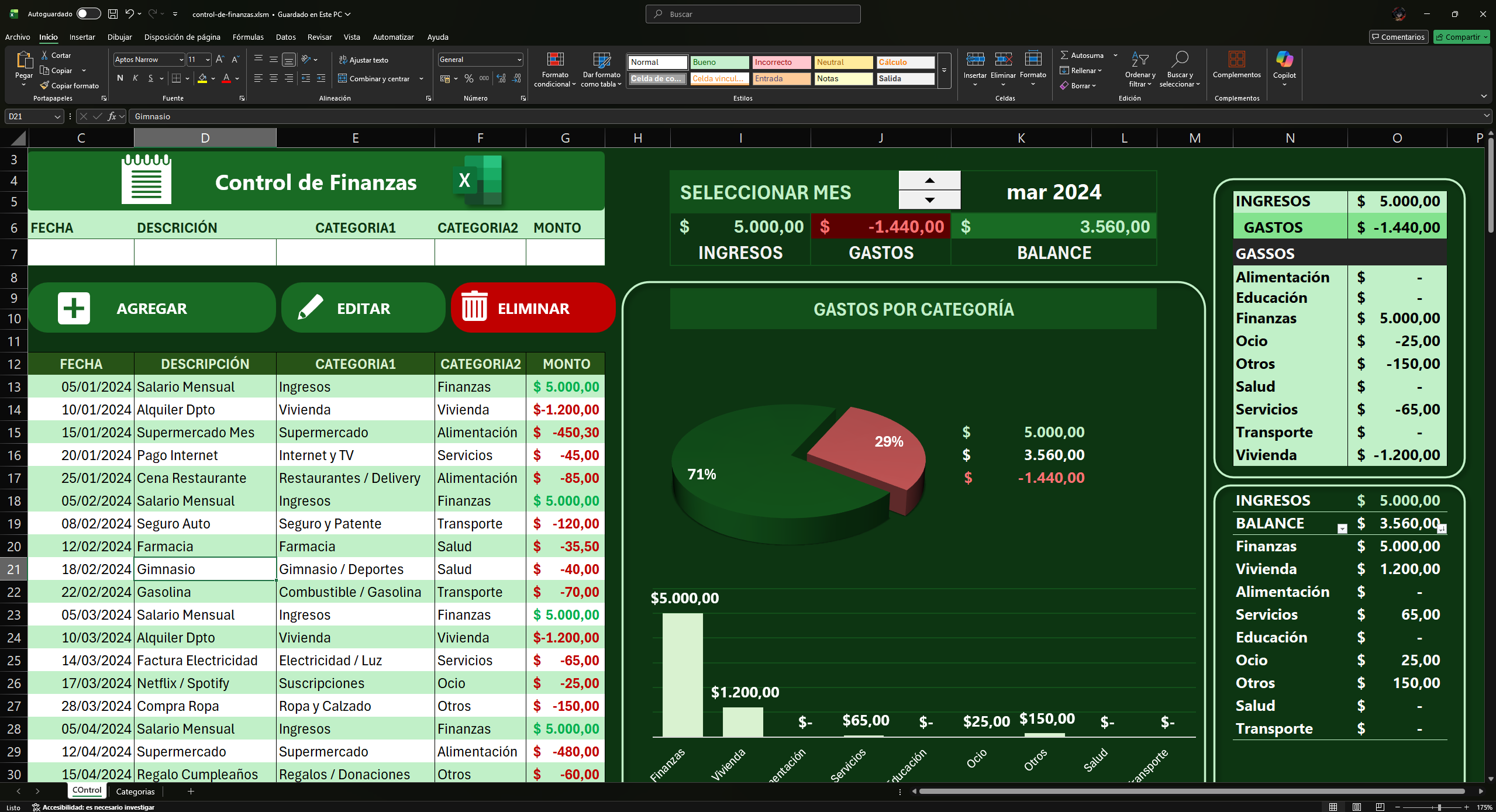Open Copilot from the ribbon
Viewport: 1496px width, 812px height.
[x=1284, y=67]
